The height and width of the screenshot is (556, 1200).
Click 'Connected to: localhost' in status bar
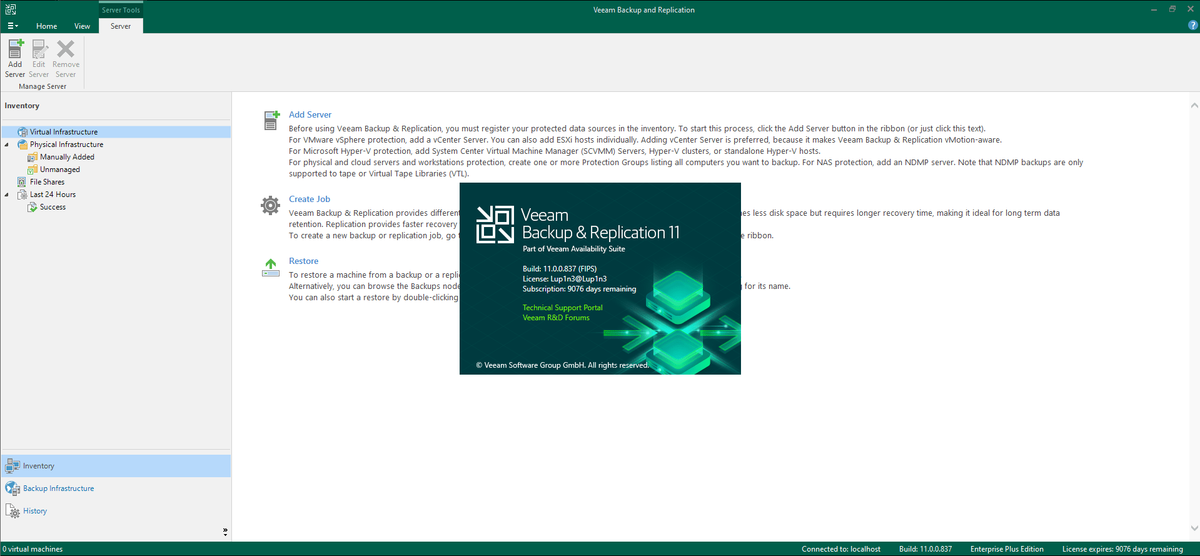[839, 549]
